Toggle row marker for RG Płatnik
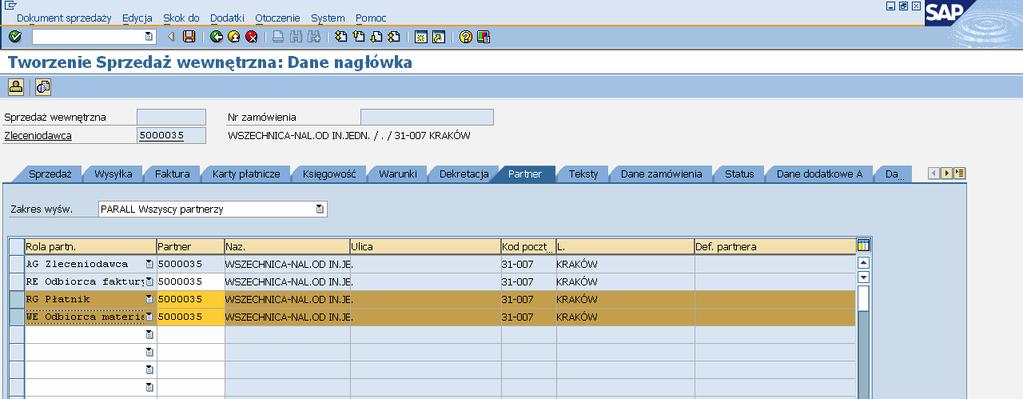The height and width of the screenshot is (399, 1023). [x=16, y=299]
